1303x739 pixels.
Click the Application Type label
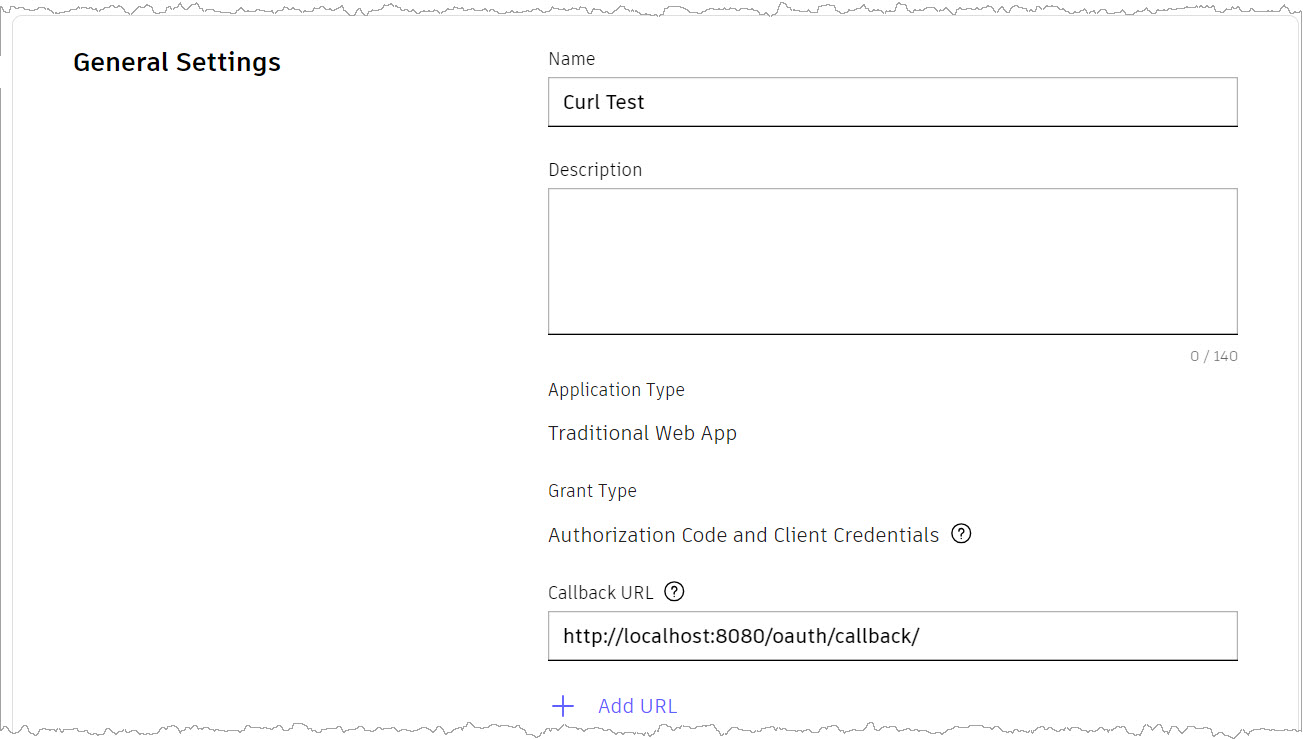click(616, 390)
